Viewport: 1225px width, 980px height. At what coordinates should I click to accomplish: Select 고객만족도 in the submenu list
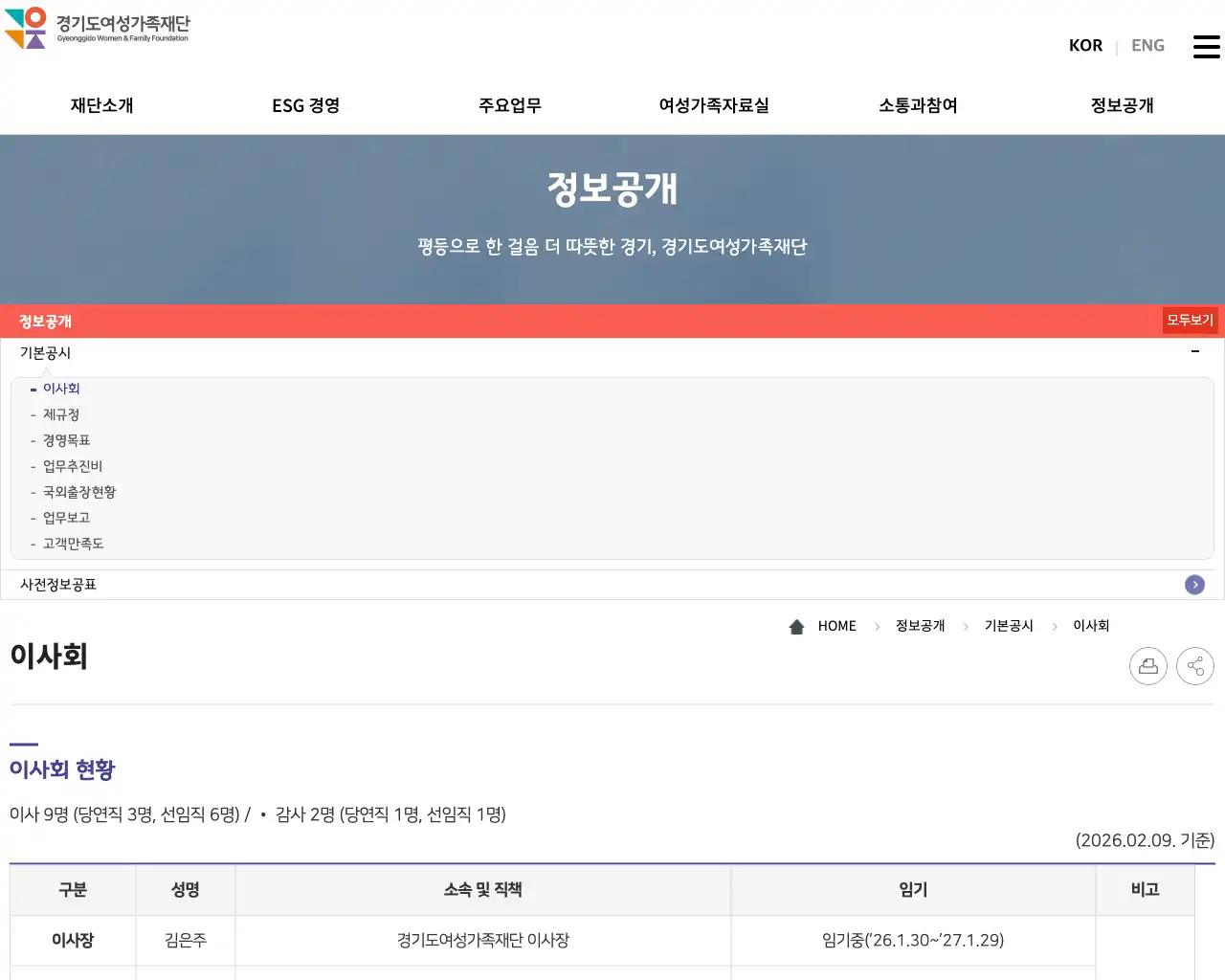[x=73, y=544]
